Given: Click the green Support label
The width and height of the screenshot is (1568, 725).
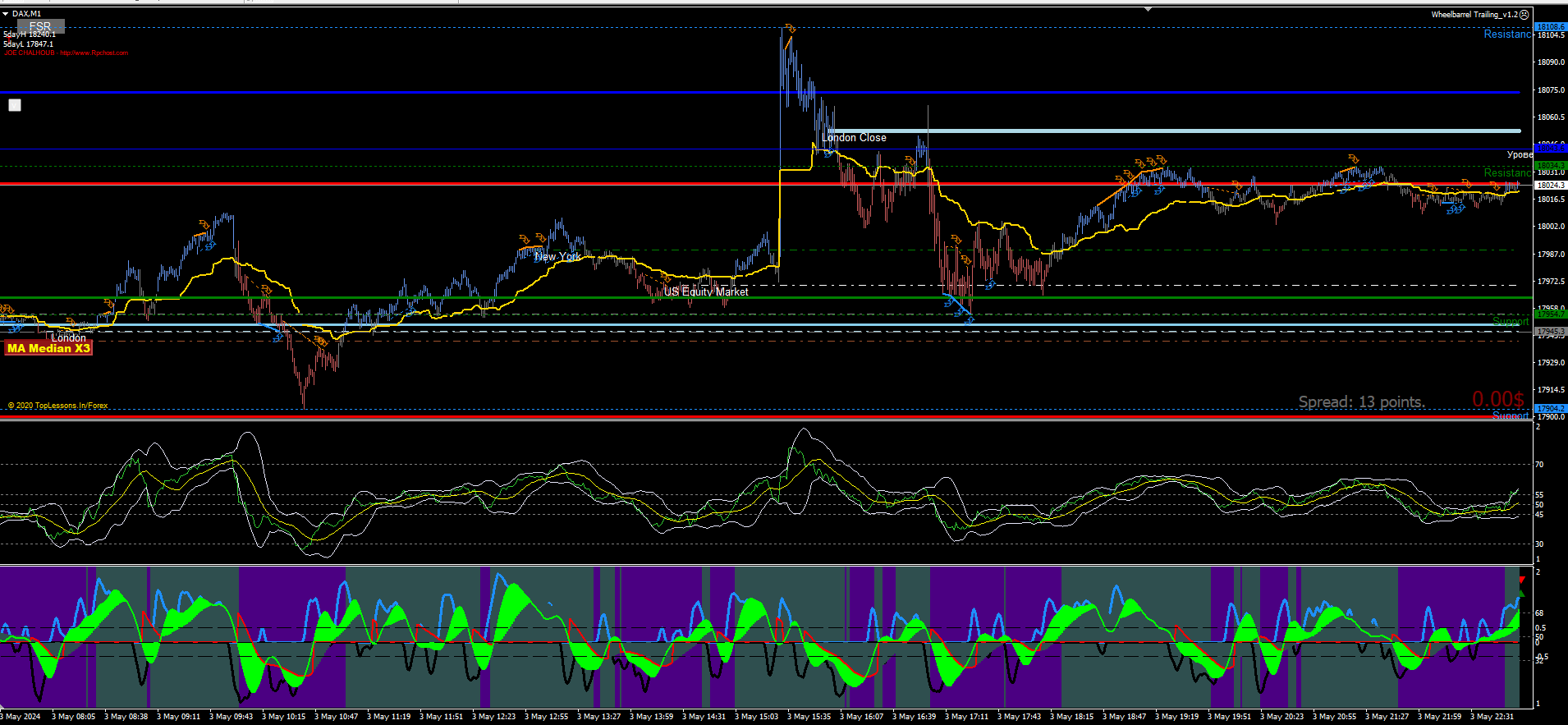Looking at the screenshot, I should point(1511,321).
